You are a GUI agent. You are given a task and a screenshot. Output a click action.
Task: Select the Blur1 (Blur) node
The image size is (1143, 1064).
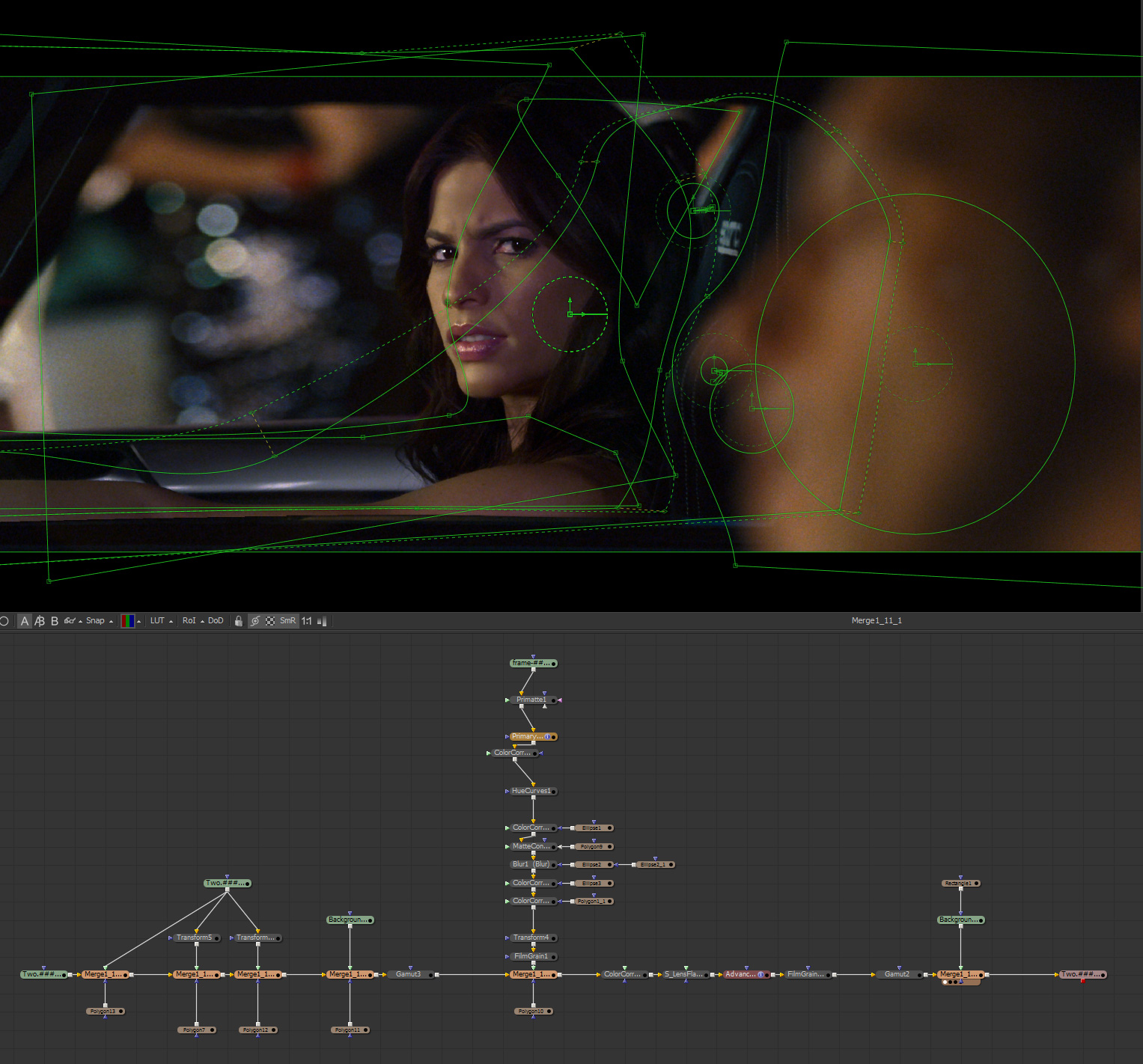click(533, 864)
